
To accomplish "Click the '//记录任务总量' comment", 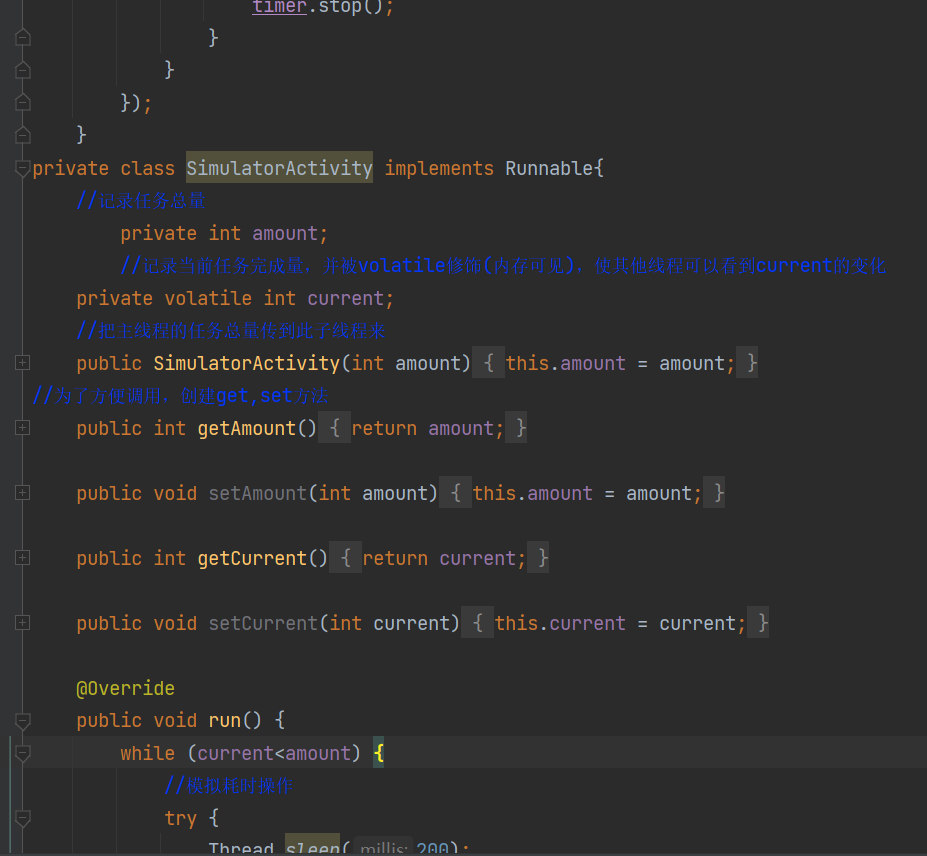I will coord(141,201).
